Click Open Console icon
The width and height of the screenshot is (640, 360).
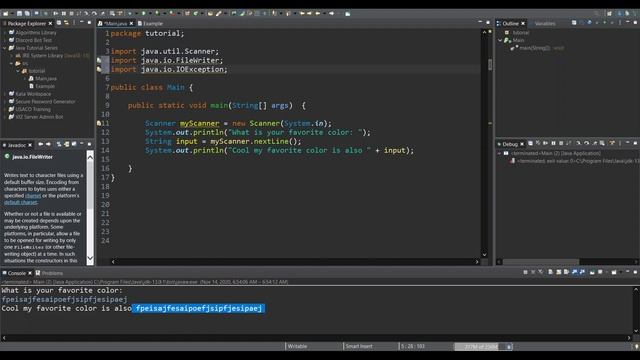614,272
